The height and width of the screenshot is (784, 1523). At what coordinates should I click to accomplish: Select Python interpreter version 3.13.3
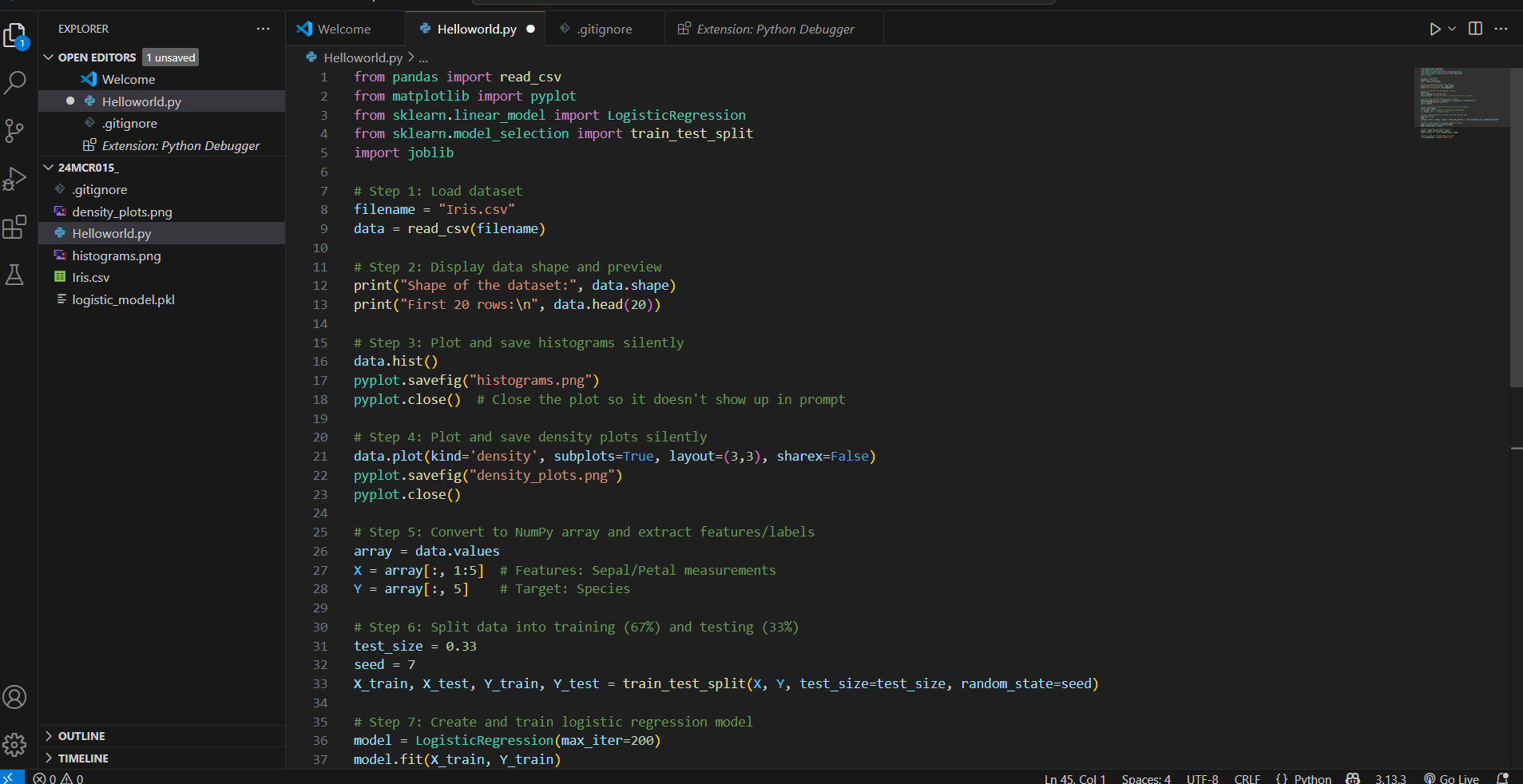1390,778
